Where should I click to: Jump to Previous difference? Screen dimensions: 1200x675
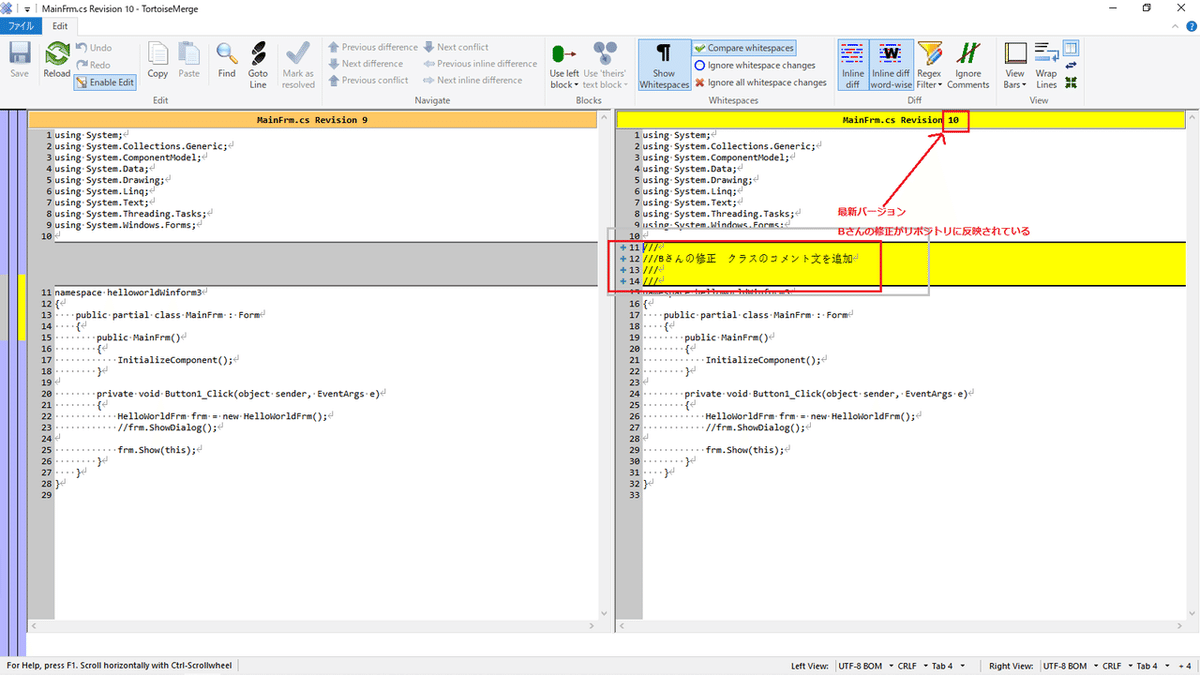(372, 47)
